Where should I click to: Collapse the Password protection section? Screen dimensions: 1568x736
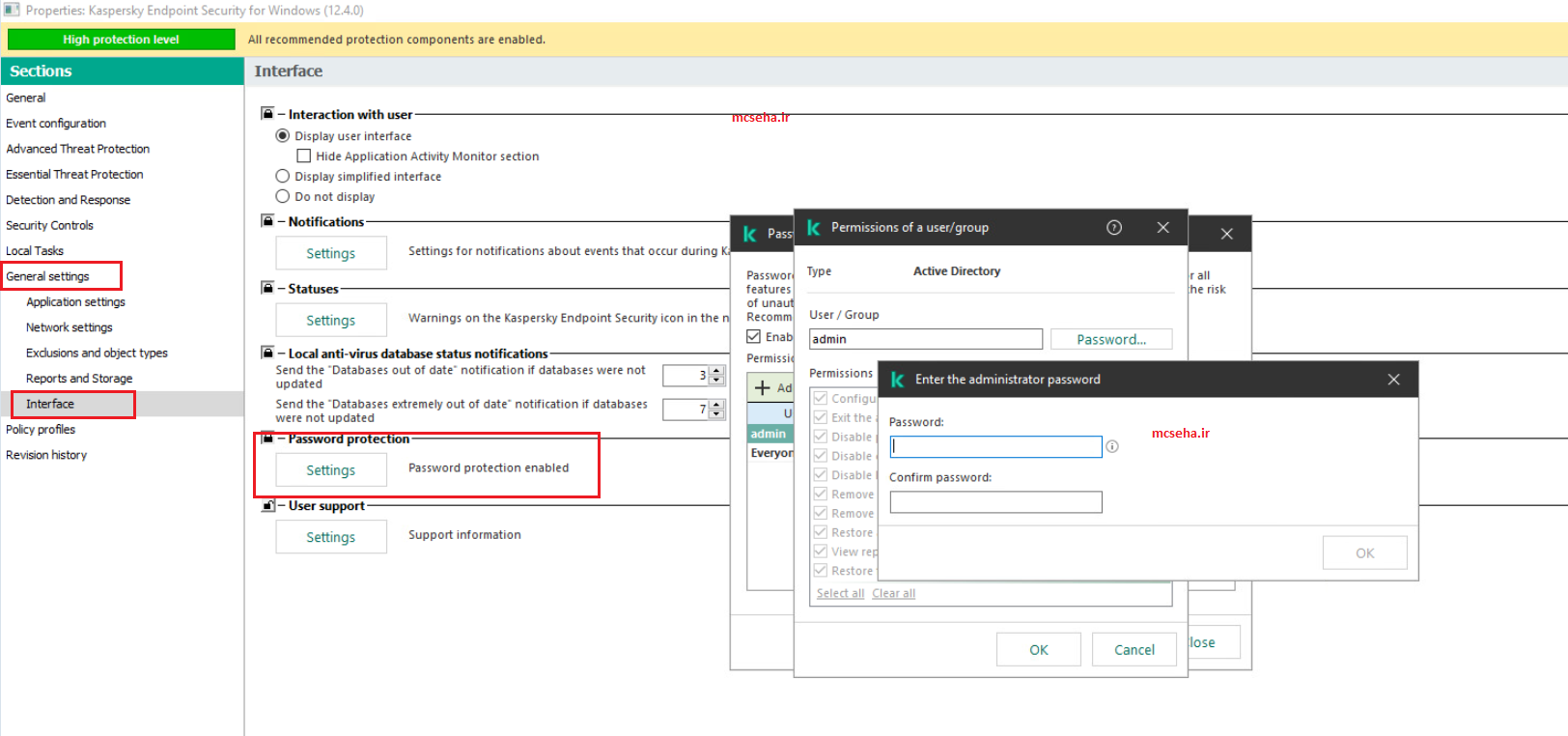pos(282,439)
